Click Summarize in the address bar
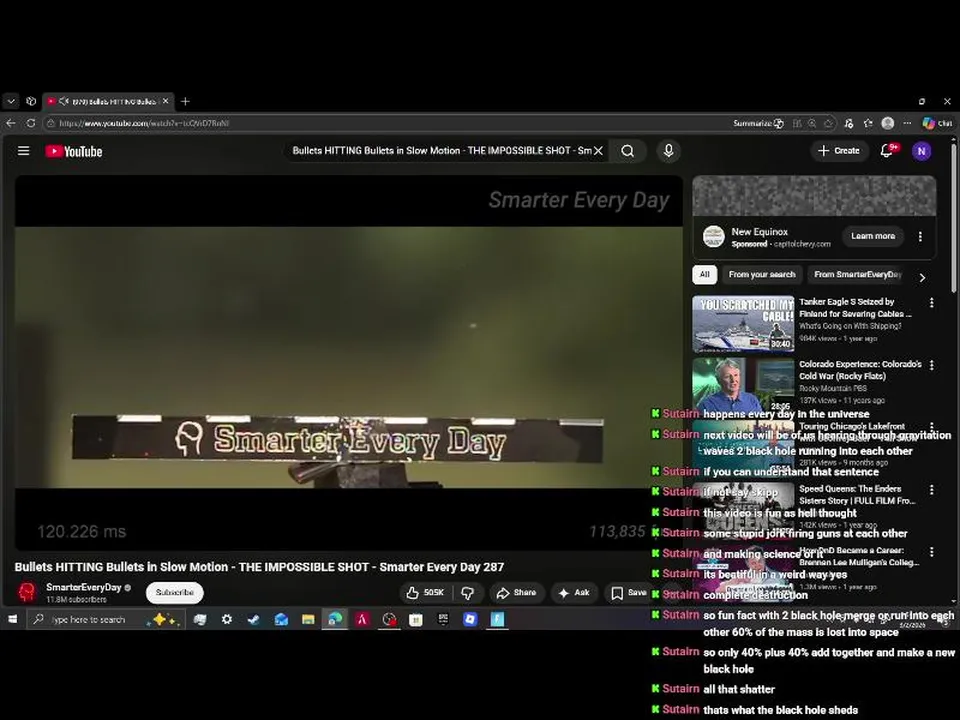Image resolution: width=960 pixels, height=720 pixels. pyautogui.click(x=758, y=123)
